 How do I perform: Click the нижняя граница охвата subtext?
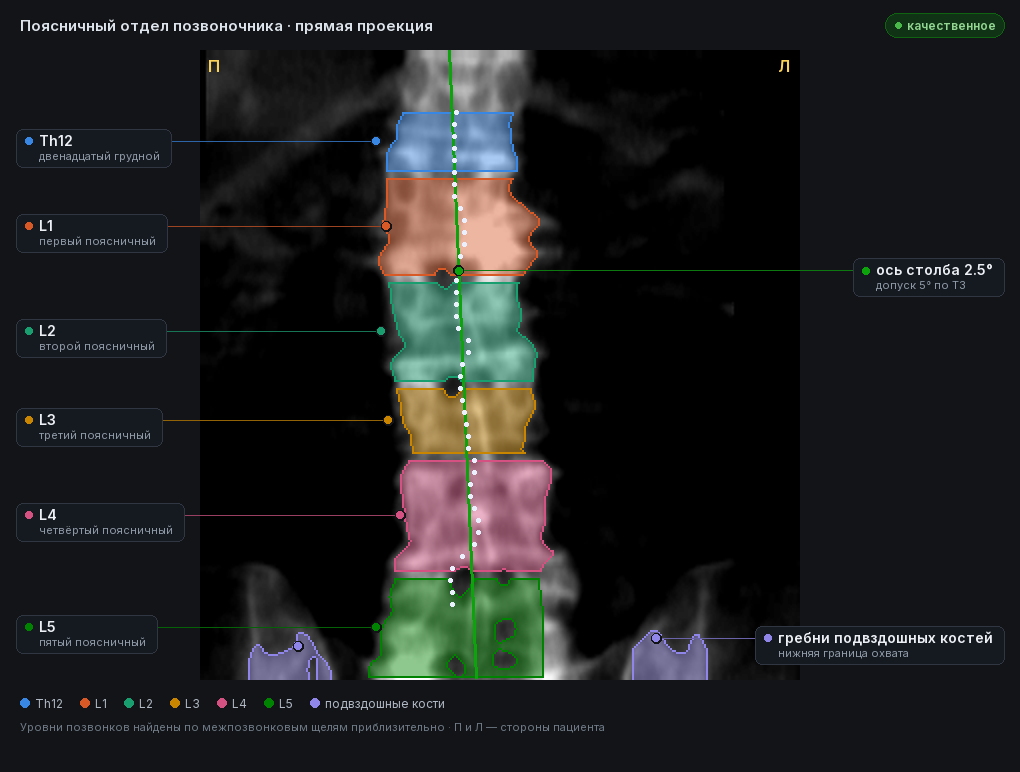(x=843, y=654)
